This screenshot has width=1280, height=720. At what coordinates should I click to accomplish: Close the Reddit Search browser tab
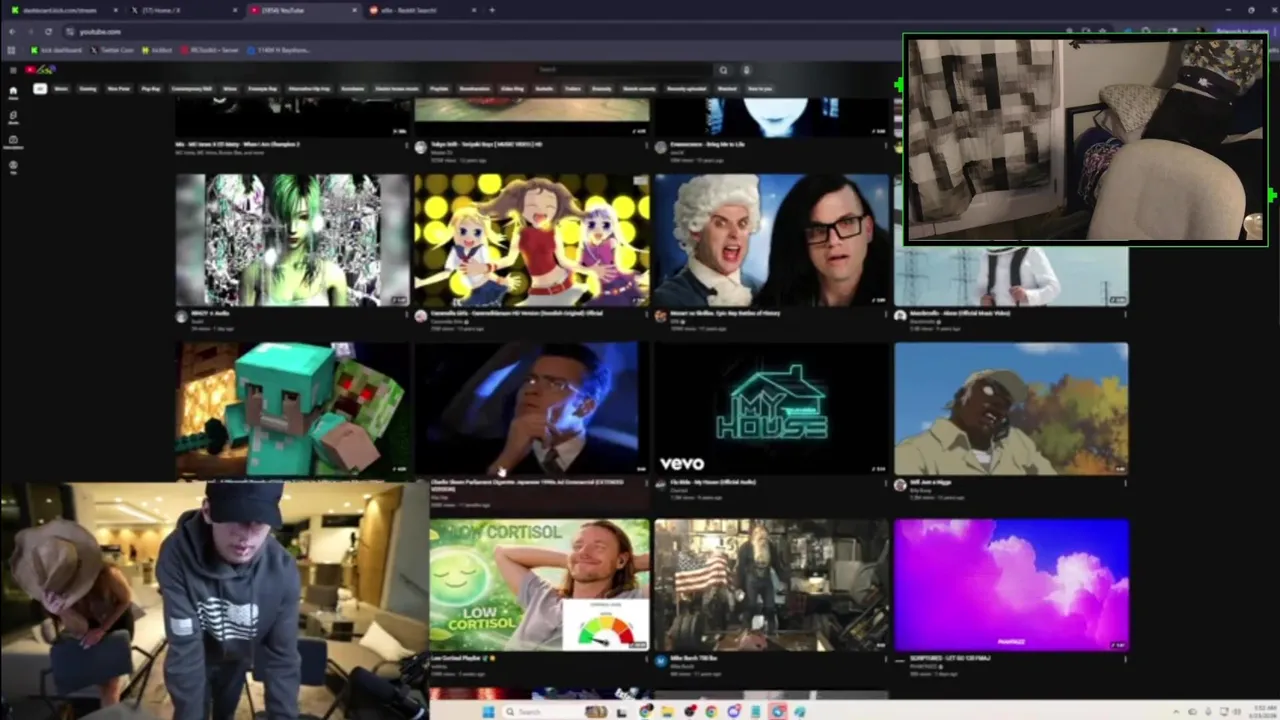473,10
